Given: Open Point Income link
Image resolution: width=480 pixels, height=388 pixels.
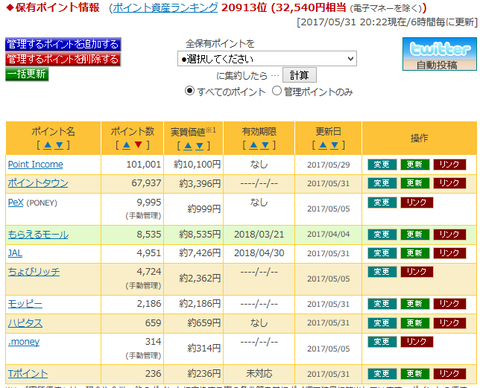Looking at the screenshot, I should coord(35,164).
